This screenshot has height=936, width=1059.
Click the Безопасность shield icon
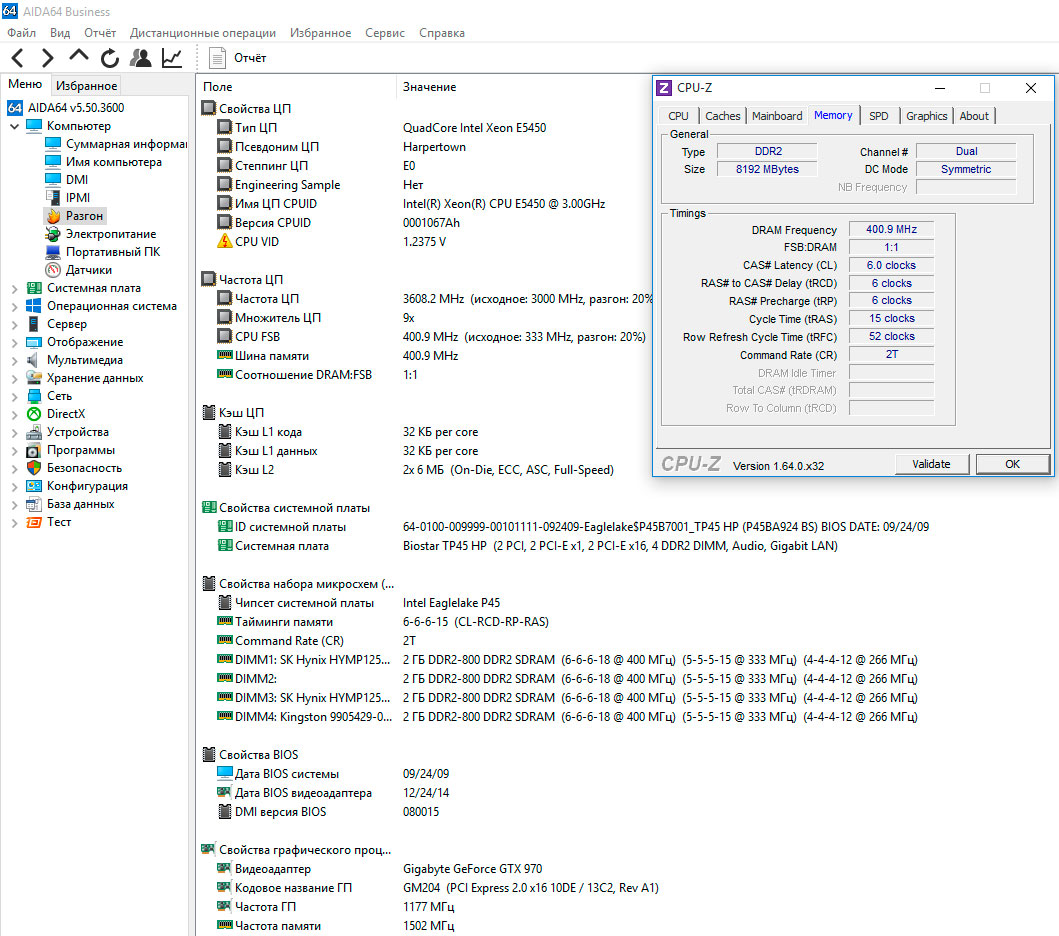pyautogui.click(x=34, y=468)
